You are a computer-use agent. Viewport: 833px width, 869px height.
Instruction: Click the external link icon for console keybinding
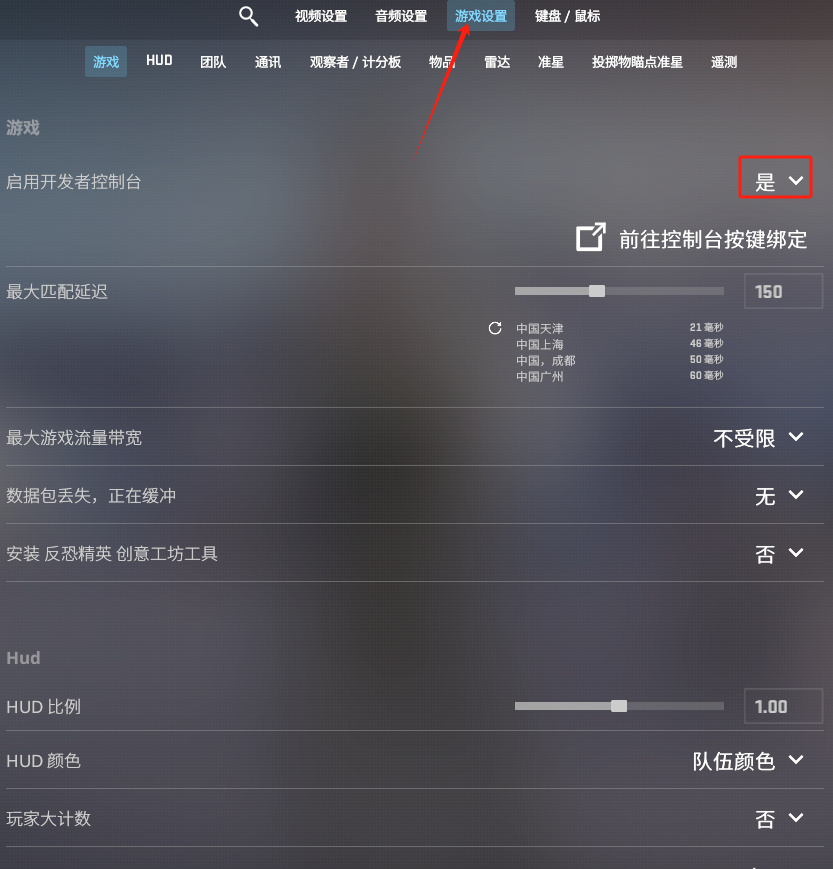pyautogui.click(x=591, y=237)
